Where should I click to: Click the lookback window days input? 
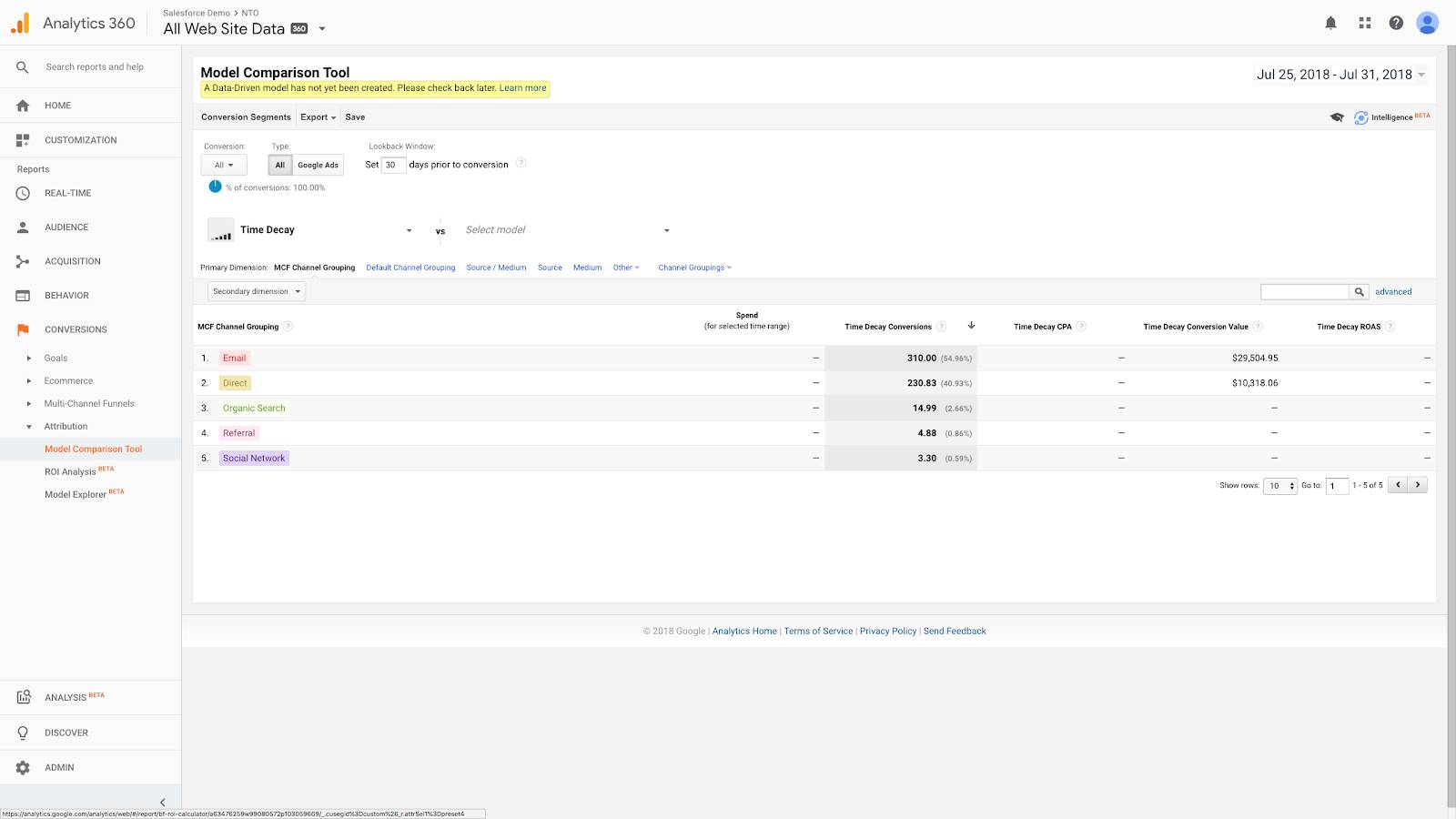tap(393, 165)
